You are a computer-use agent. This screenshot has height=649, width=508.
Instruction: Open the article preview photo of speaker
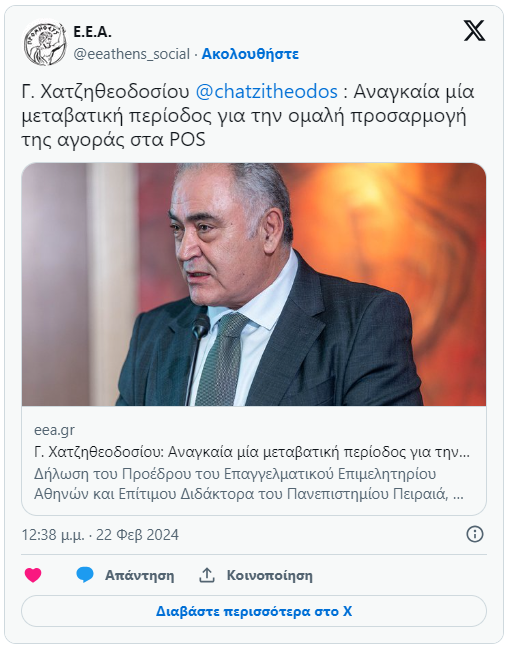[254, 284]
